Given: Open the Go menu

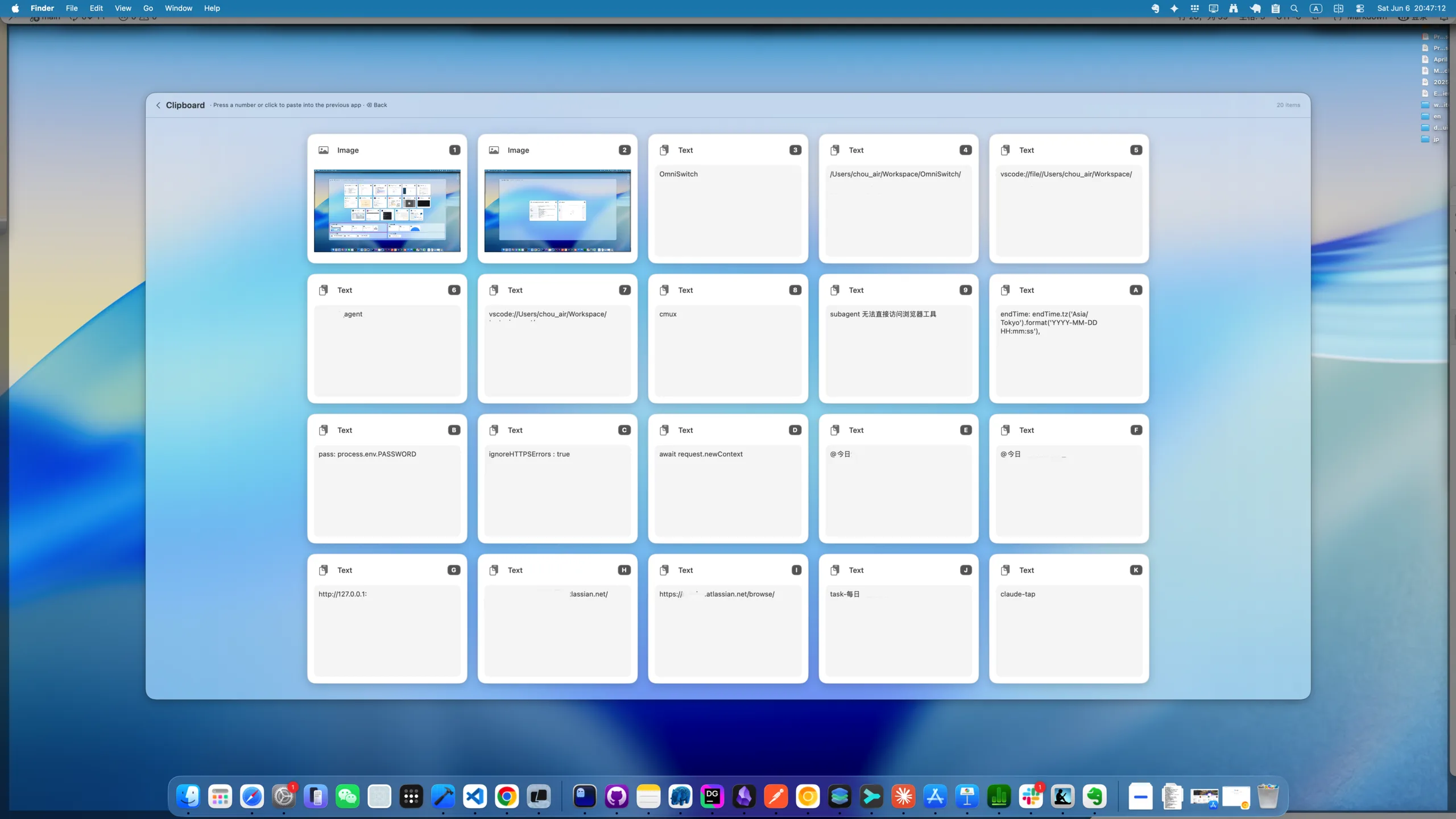Looking at the screenshot, I should click(x=148, y=8).
